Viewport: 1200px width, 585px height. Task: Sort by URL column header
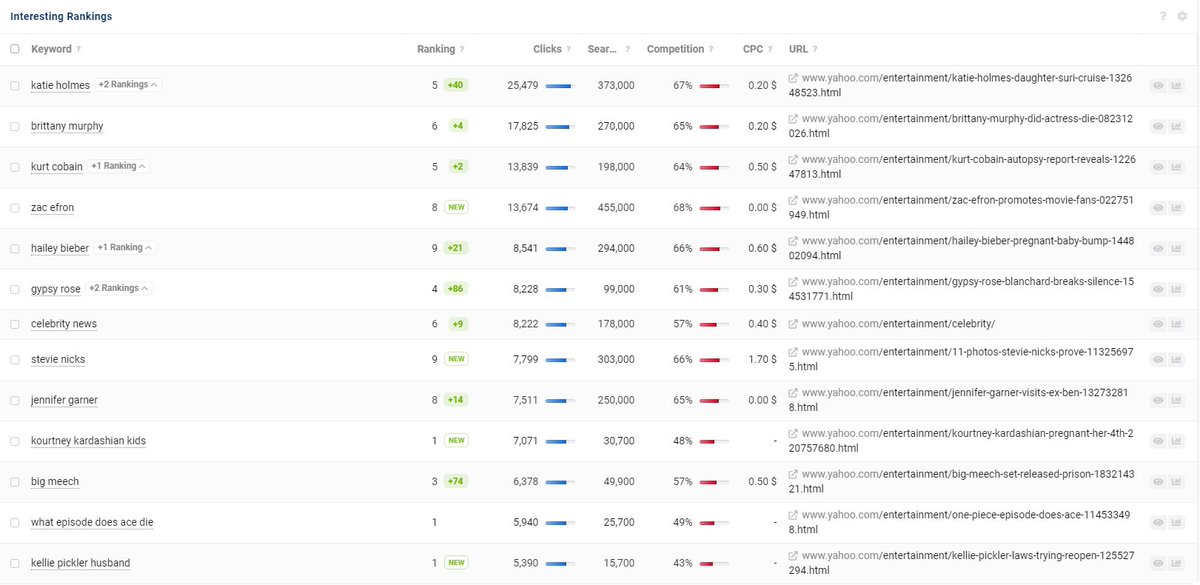click(x=798, y=49)
